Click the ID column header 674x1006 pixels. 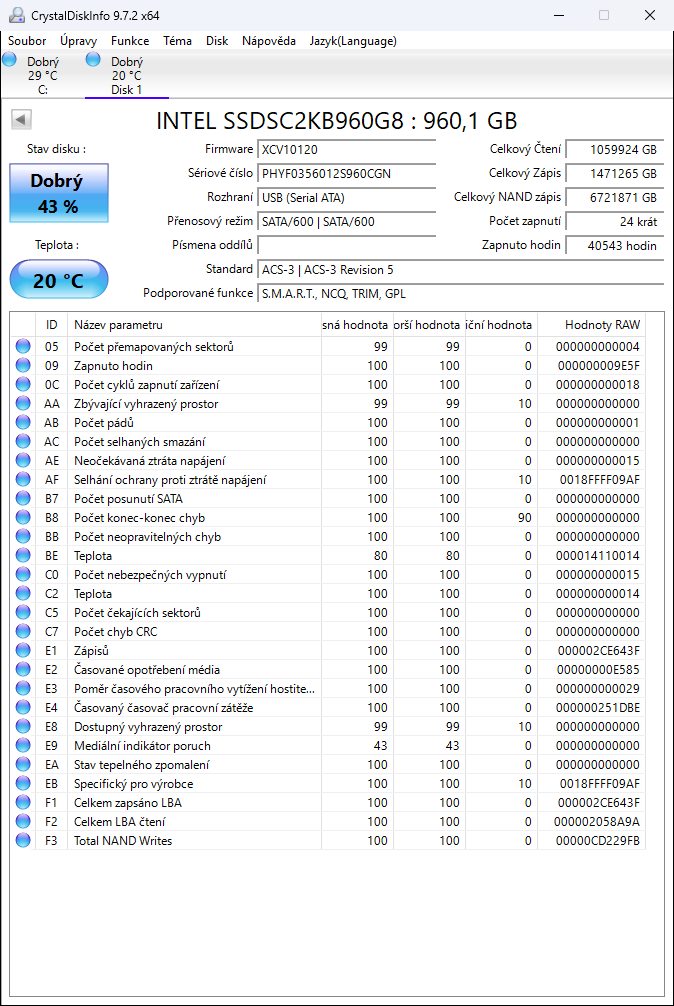click(x=52, y=325)
